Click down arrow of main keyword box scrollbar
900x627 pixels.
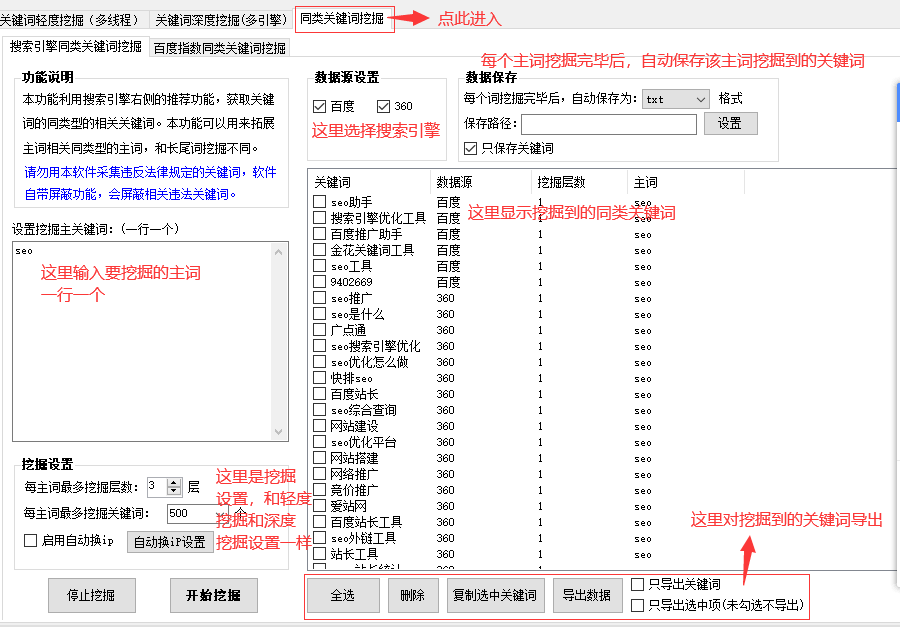pos(278,432)
